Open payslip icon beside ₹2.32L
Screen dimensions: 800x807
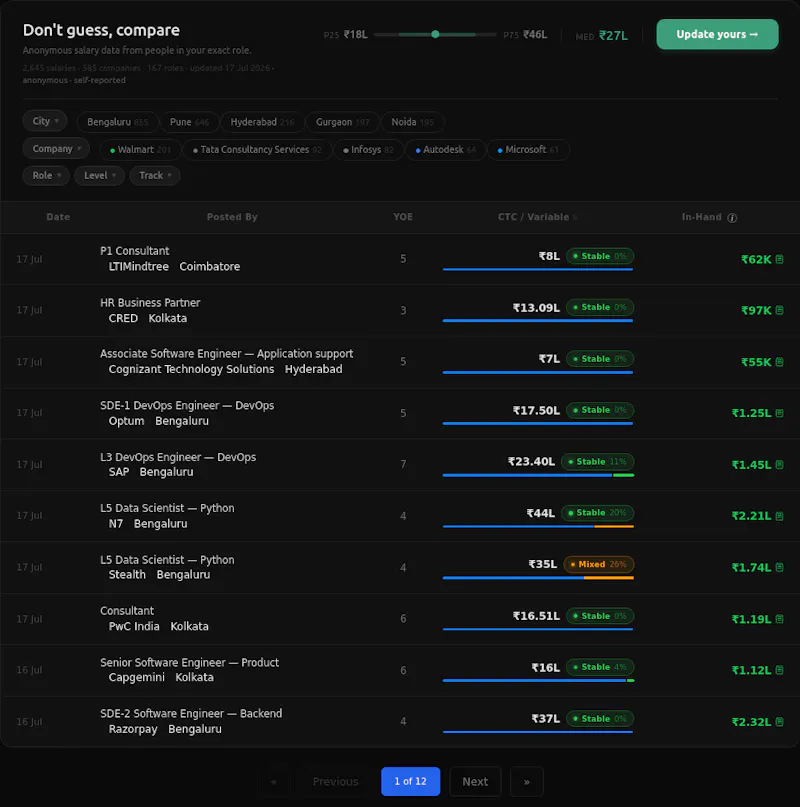click(779, 722)
